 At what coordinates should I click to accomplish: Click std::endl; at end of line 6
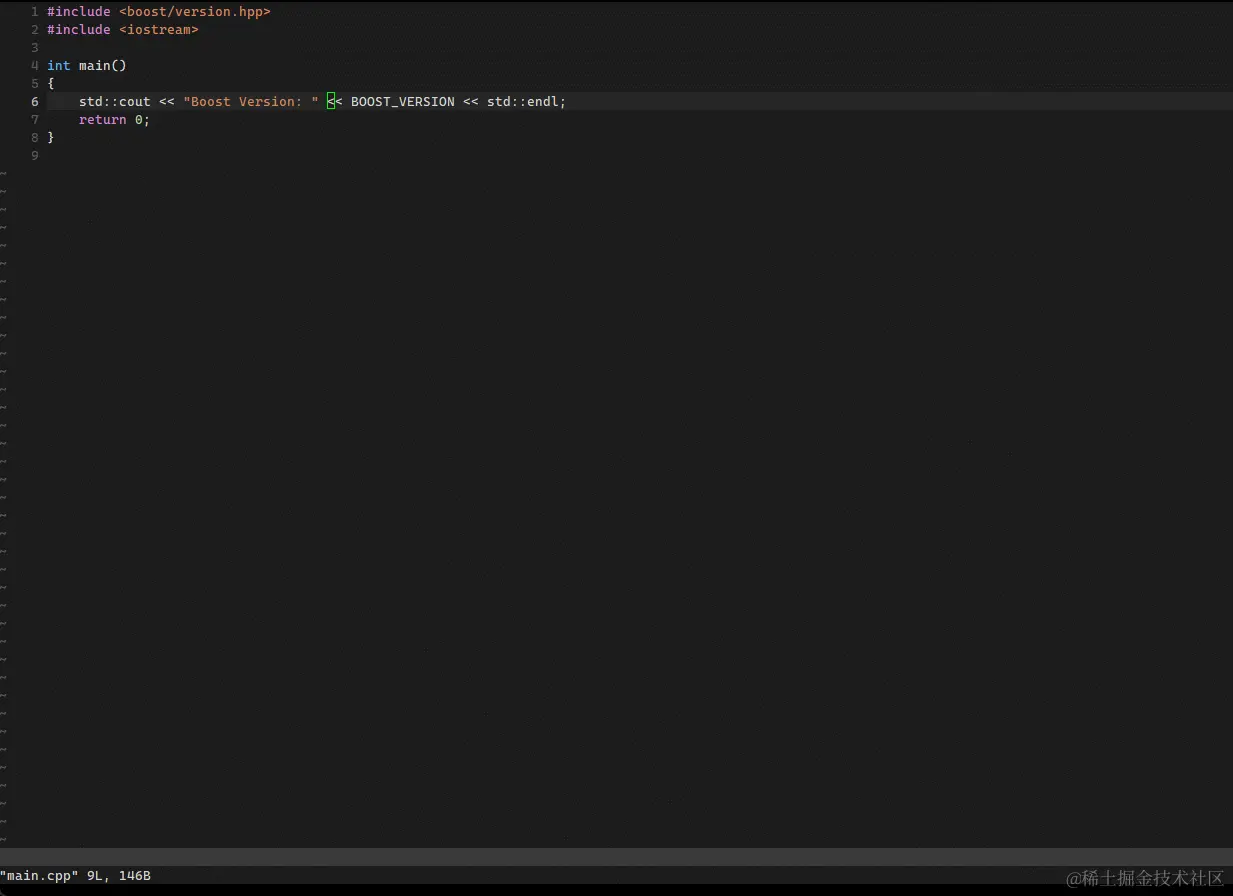[x=527, y=101]
